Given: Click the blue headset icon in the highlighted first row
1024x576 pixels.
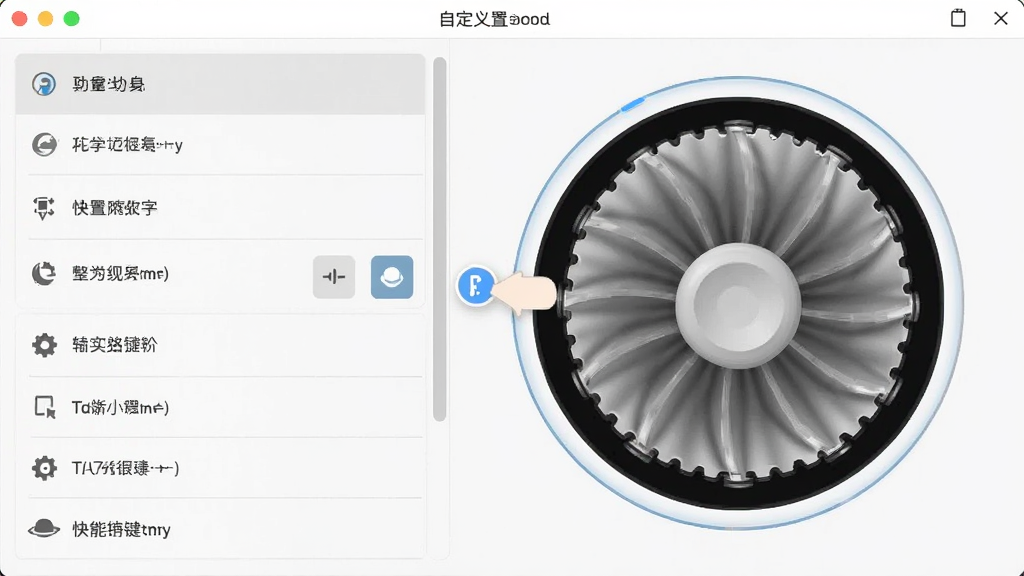Looking at the screenshot, I should (44, 84).
